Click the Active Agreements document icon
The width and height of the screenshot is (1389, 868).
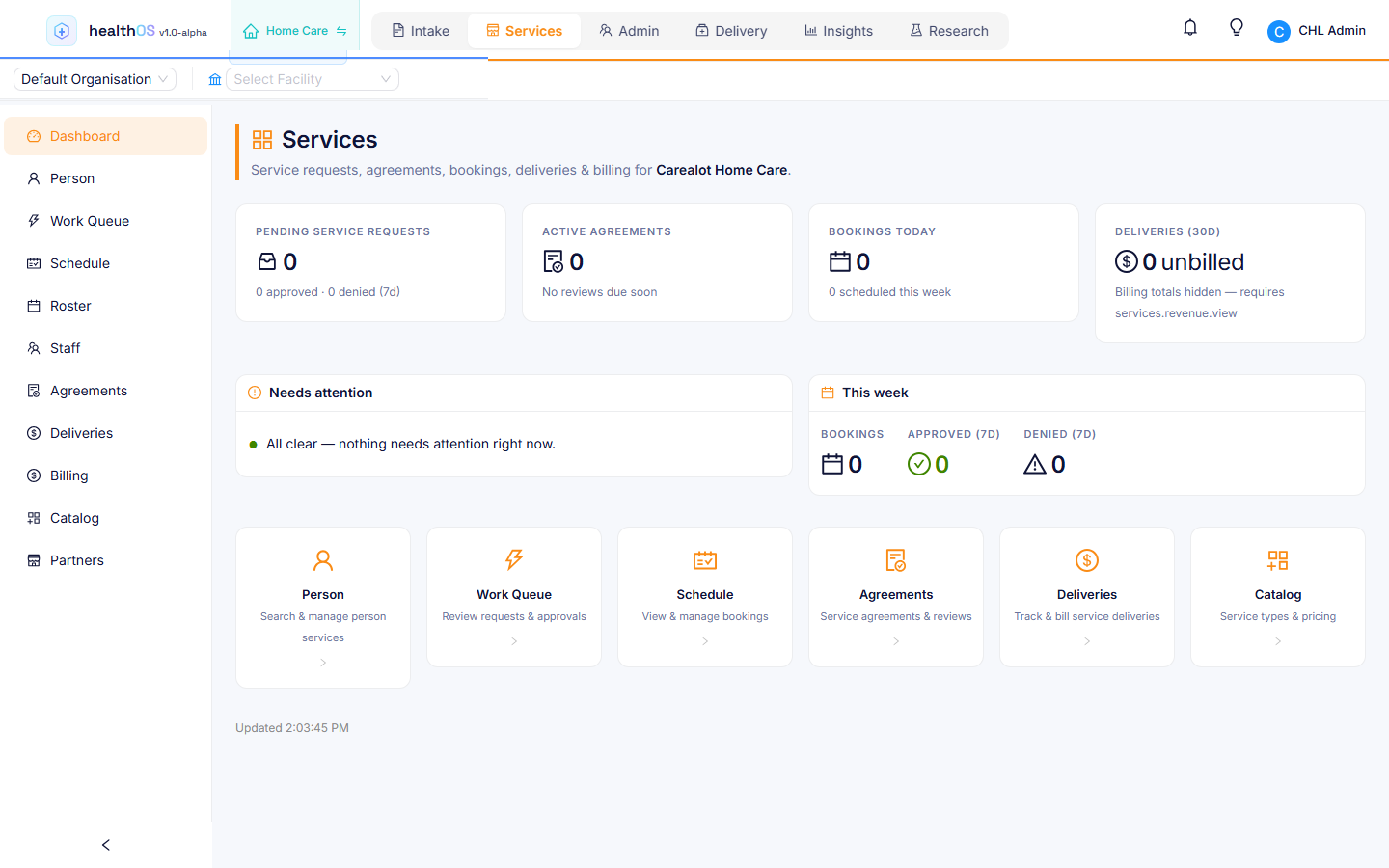(554, 261)
